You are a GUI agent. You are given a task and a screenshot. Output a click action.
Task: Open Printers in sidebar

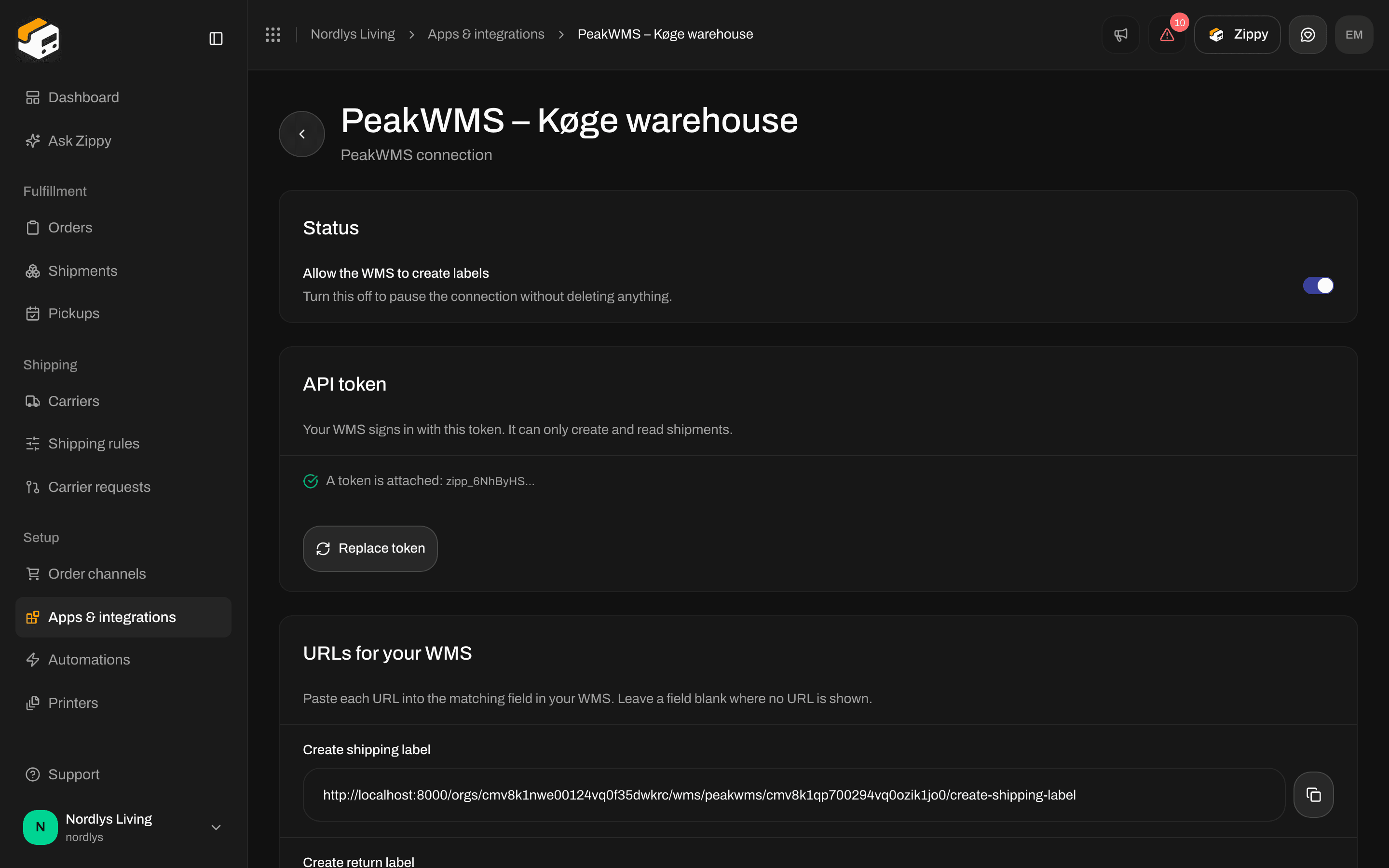[x=123, y=703]
